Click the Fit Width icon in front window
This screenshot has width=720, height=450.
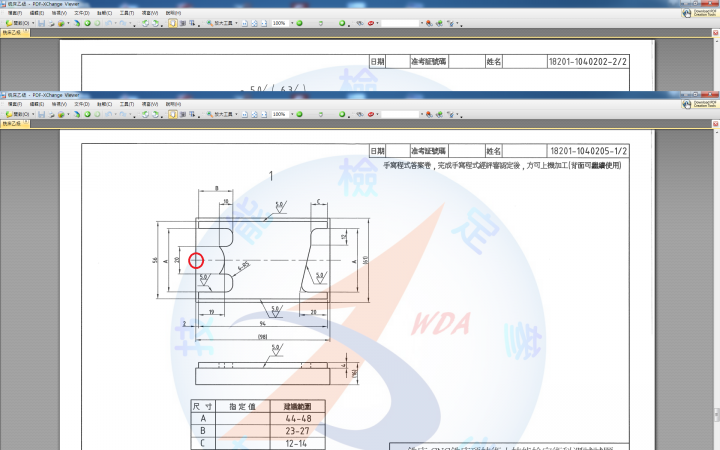[264, 114]
